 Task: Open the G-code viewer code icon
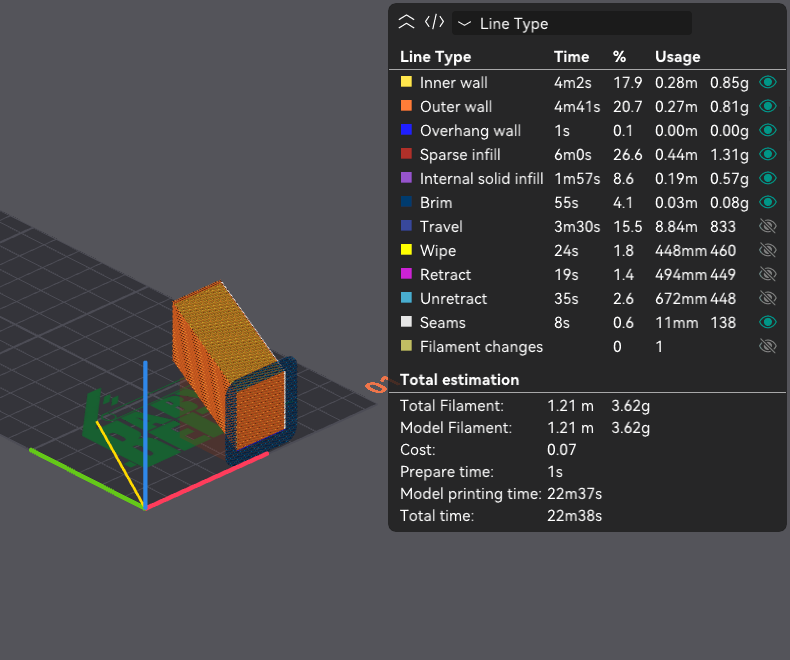click(x=434, y=23)
